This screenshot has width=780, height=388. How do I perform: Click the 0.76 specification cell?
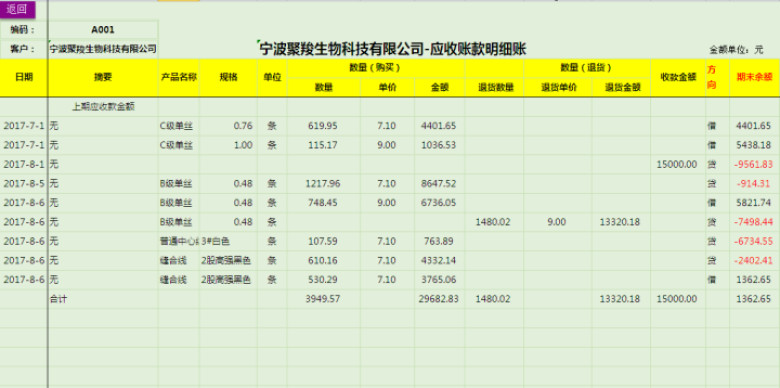pos(228,126)
